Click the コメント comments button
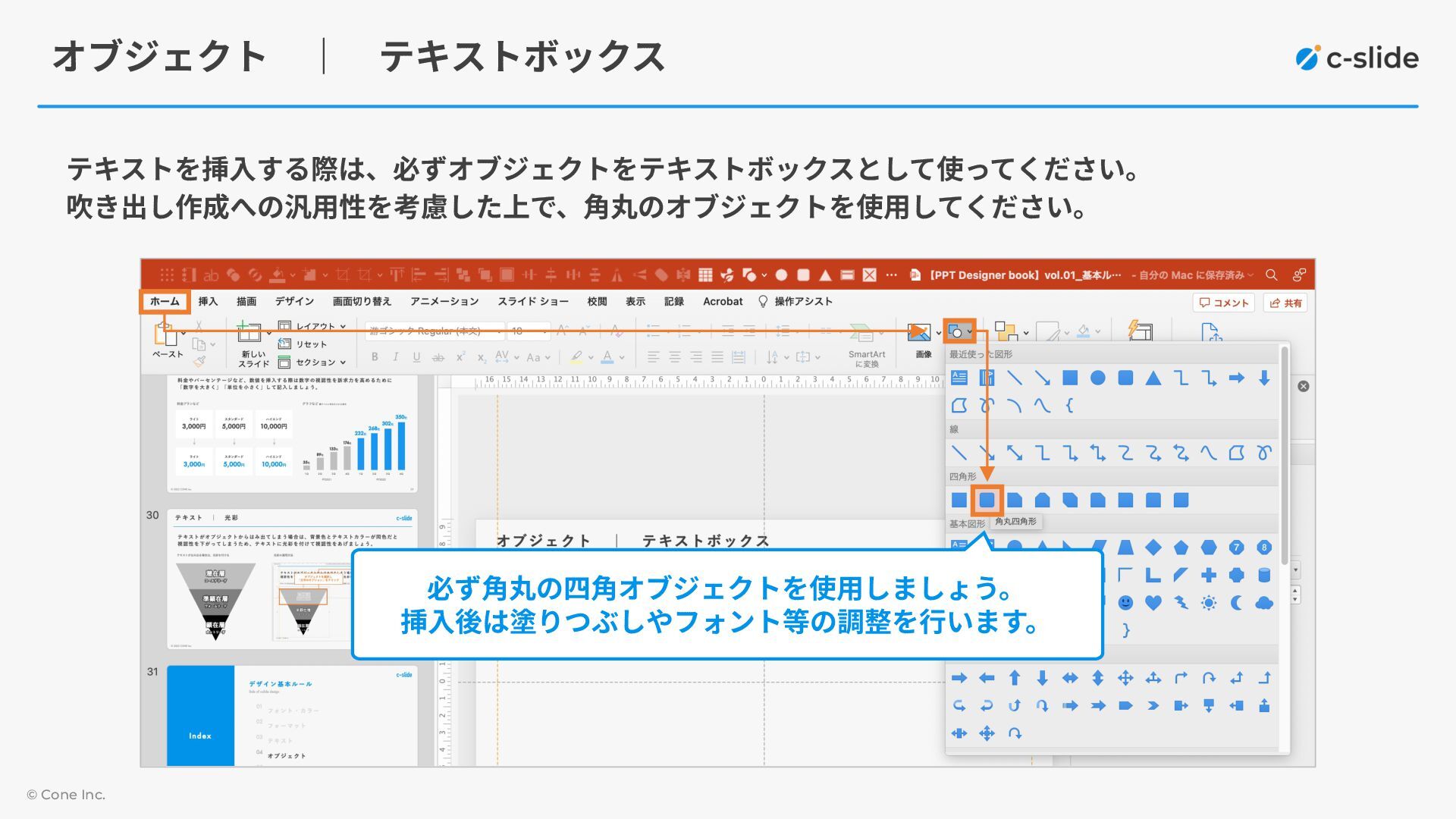The height and width of the screenshot is (819, 1456). pos(1223,303)
